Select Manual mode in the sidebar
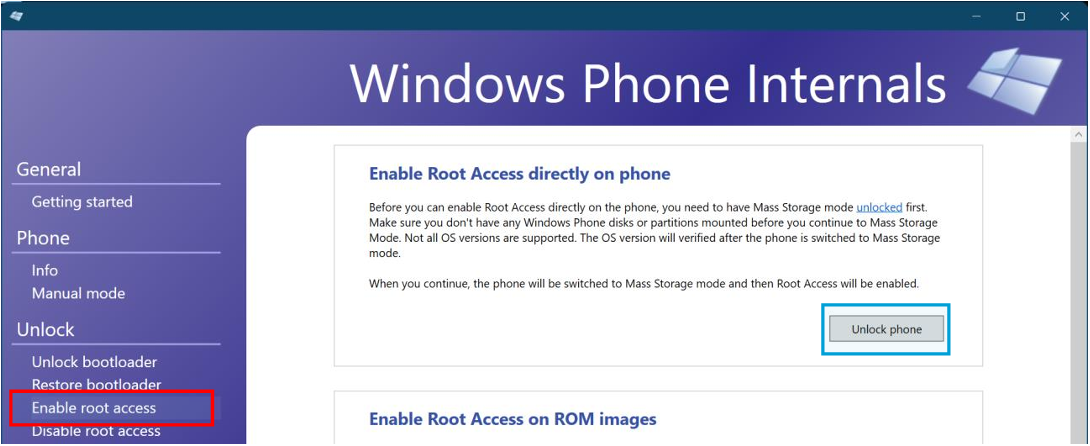This screenshot has width=1090, height=446. tap(78, 294)
